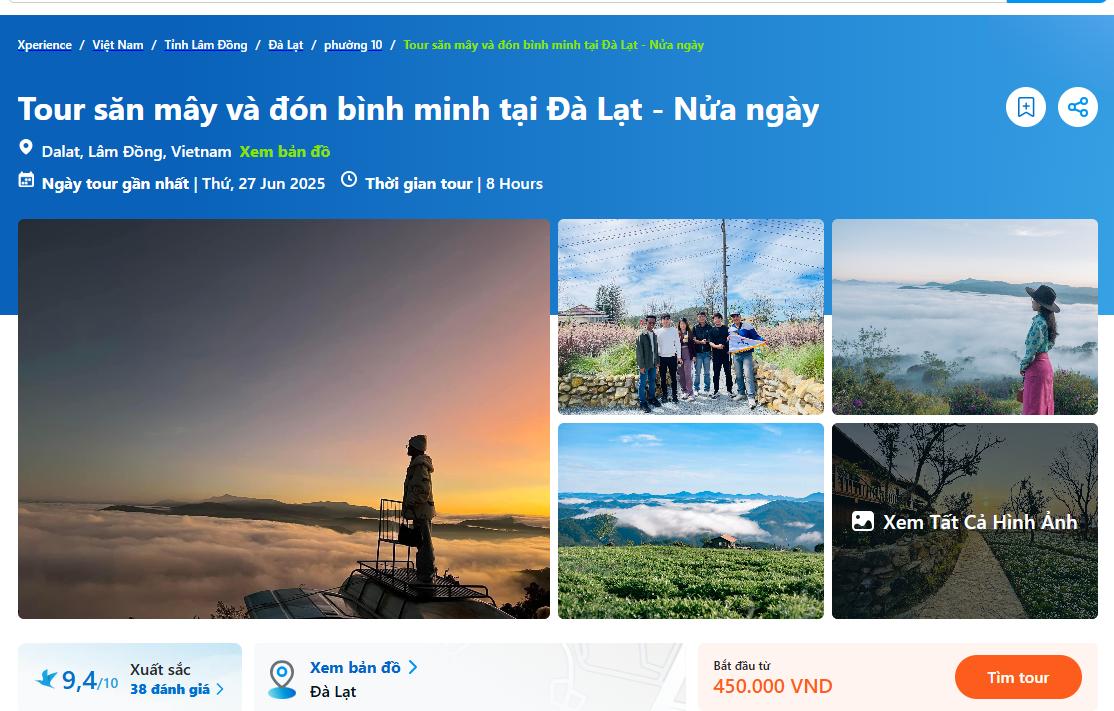Click the tour title heading

coord(418,109)
